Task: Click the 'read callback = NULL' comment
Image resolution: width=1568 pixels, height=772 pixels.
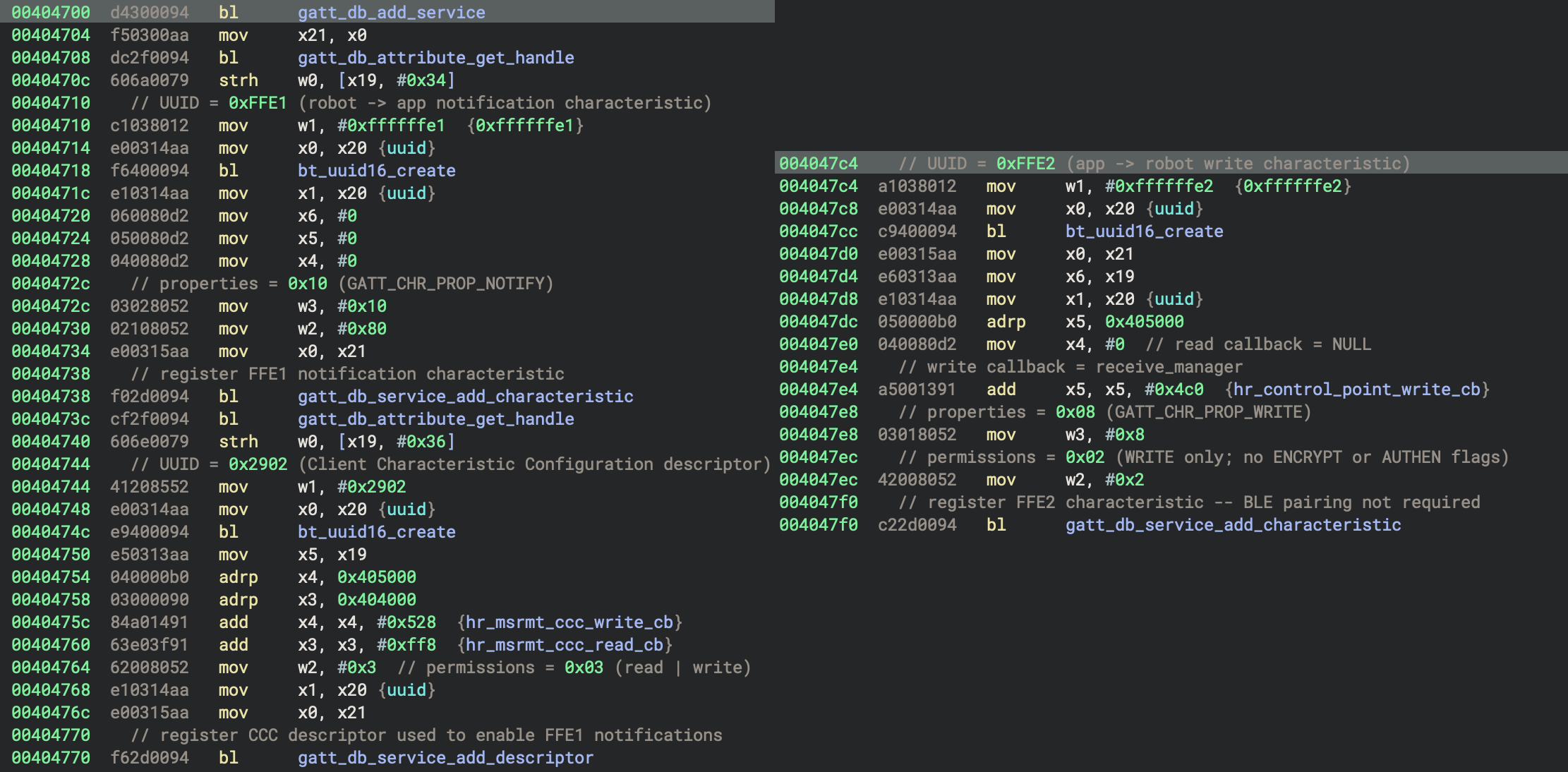Action: click(1258, 344)
